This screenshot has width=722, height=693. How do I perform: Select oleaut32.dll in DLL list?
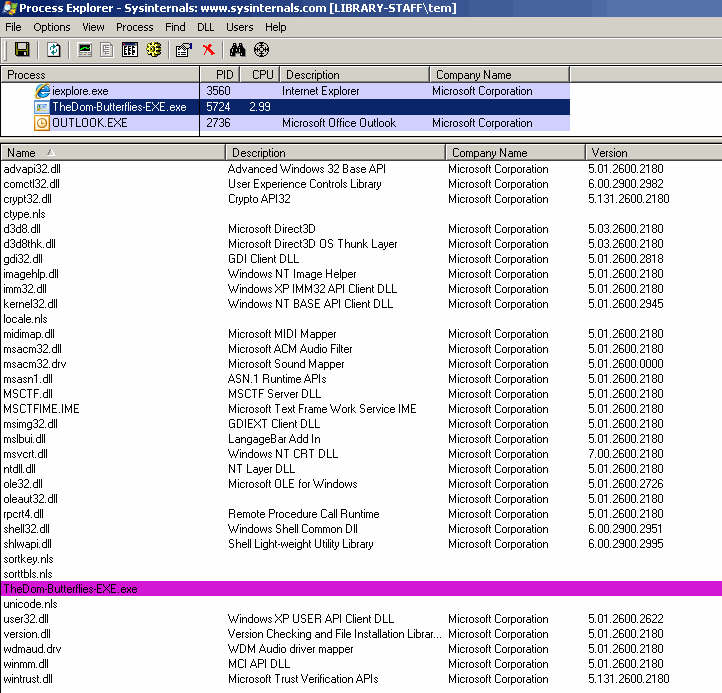[x=30, y=499]
